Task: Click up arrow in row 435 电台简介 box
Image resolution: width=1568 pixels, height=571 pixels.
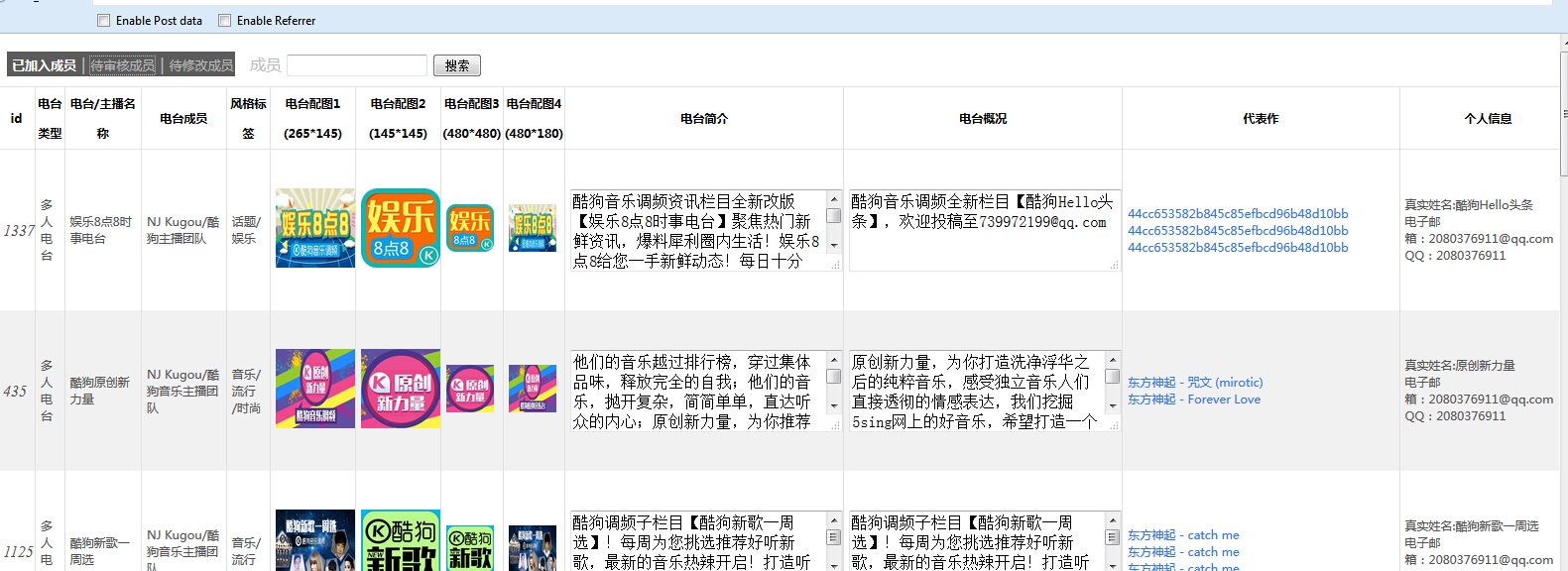Action: 834,360
